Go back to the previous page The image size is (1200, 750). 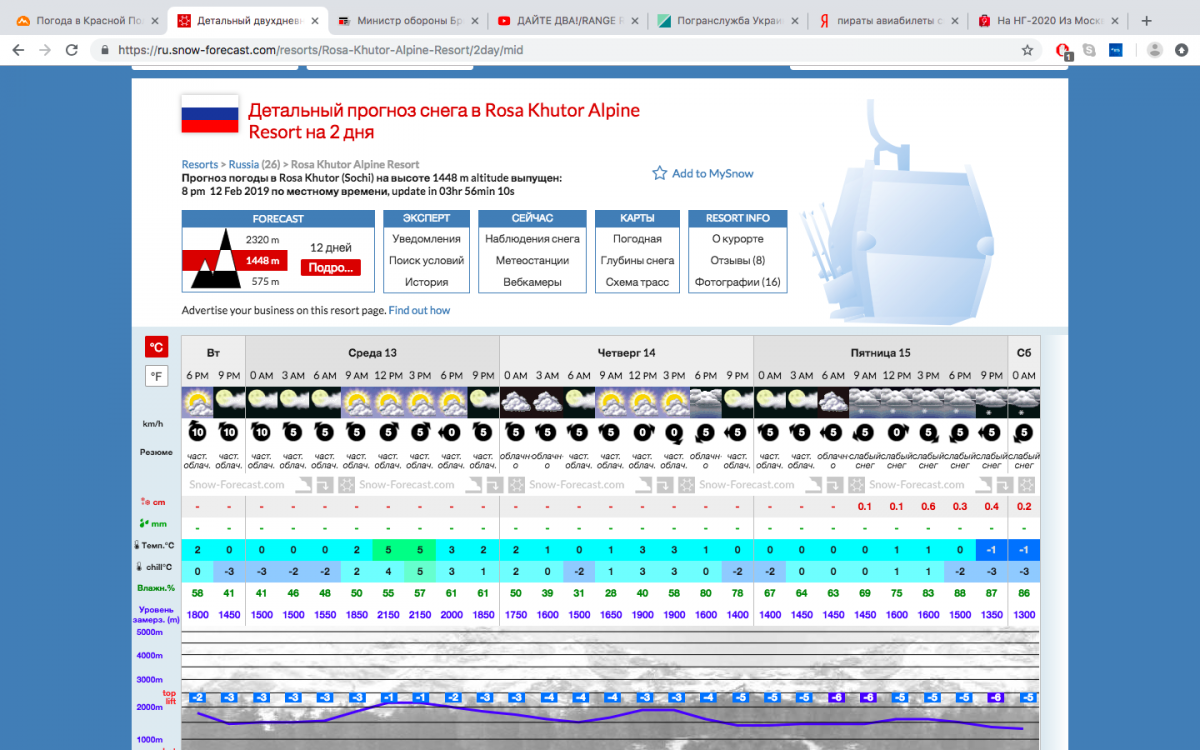(x=18, y=50)
